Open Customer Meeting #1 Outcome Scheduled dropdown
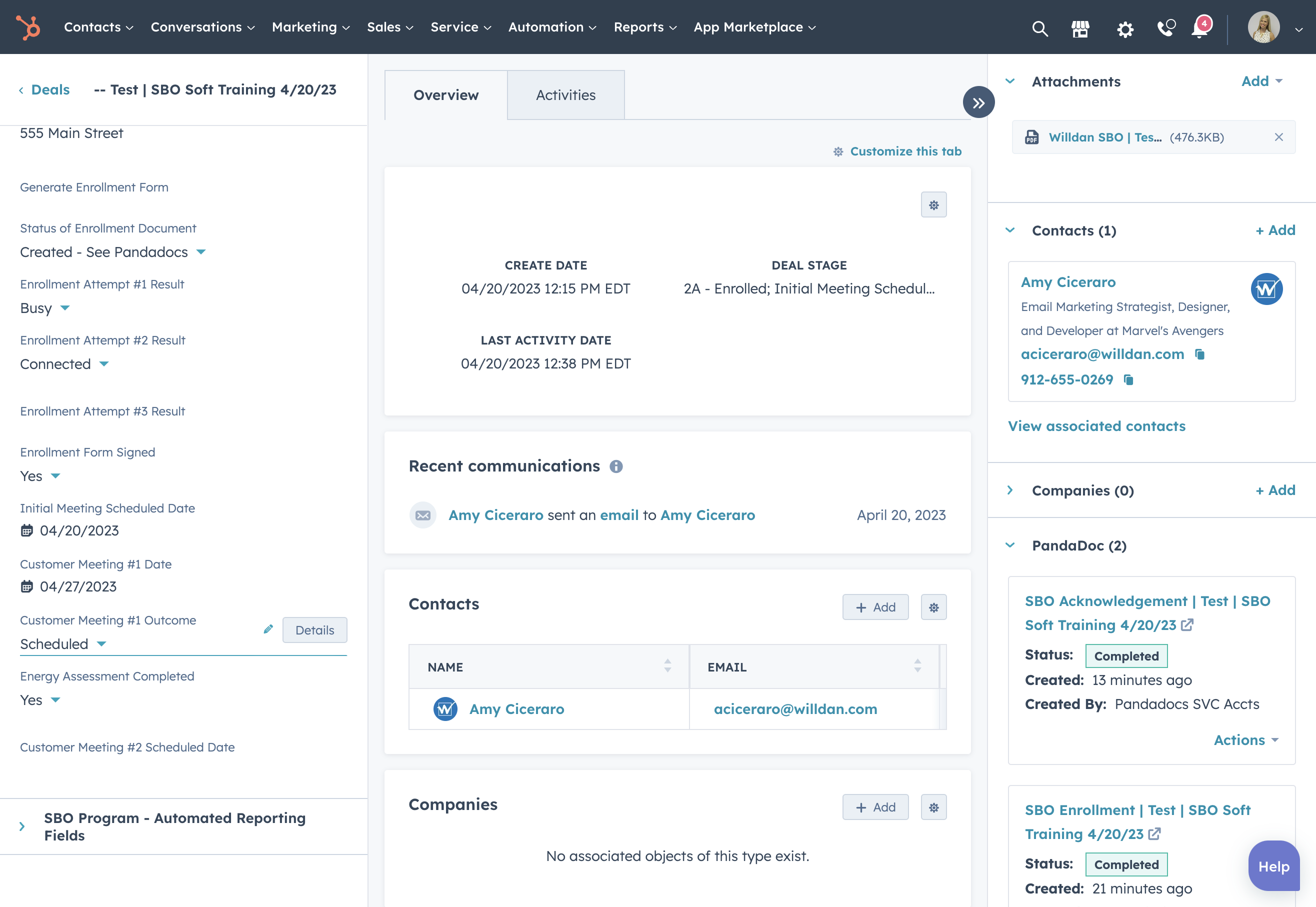 click(101, 644)
